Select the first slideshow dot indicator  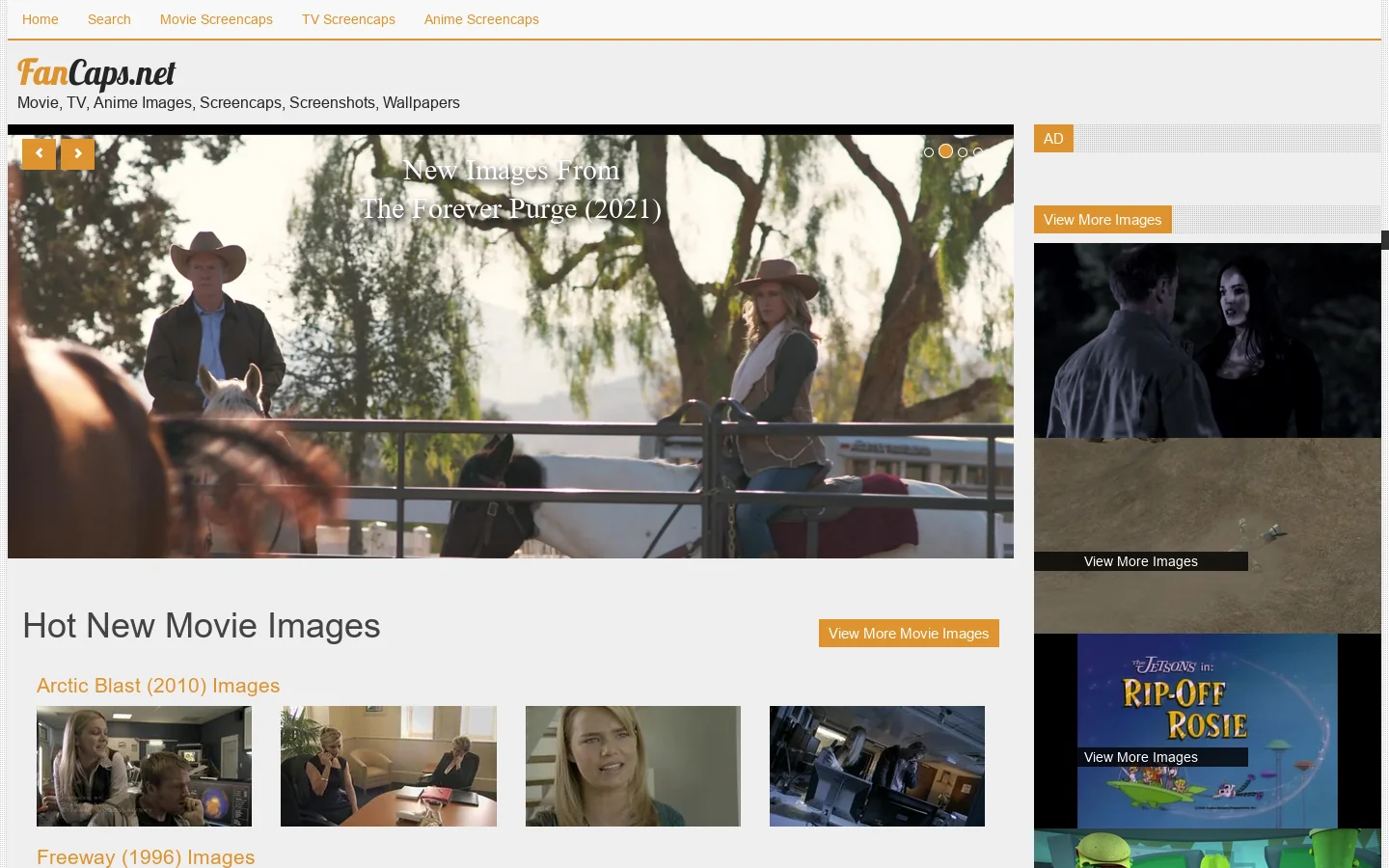click(x=929, y=152)
